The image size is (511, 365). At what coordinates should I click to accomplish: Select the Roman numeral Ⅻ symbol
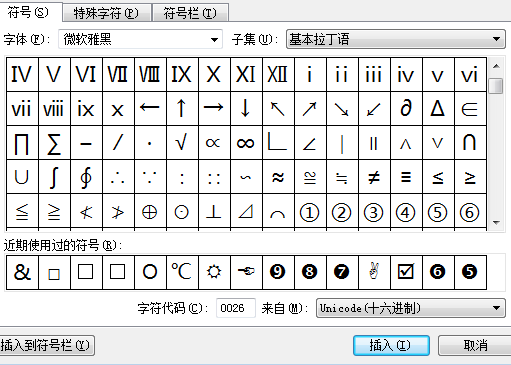pos(278,75)
